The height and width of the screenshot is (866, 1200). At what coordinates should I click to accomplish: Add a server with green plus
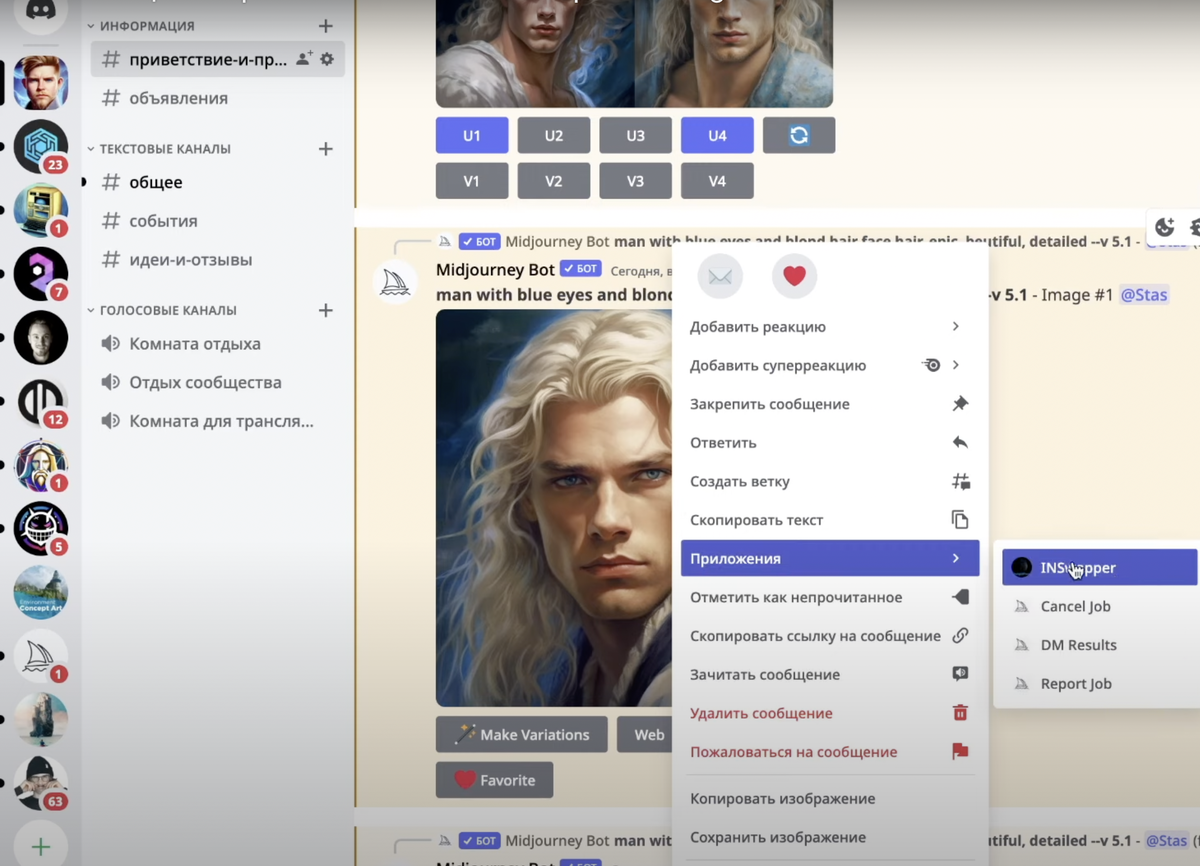(41, 846)
